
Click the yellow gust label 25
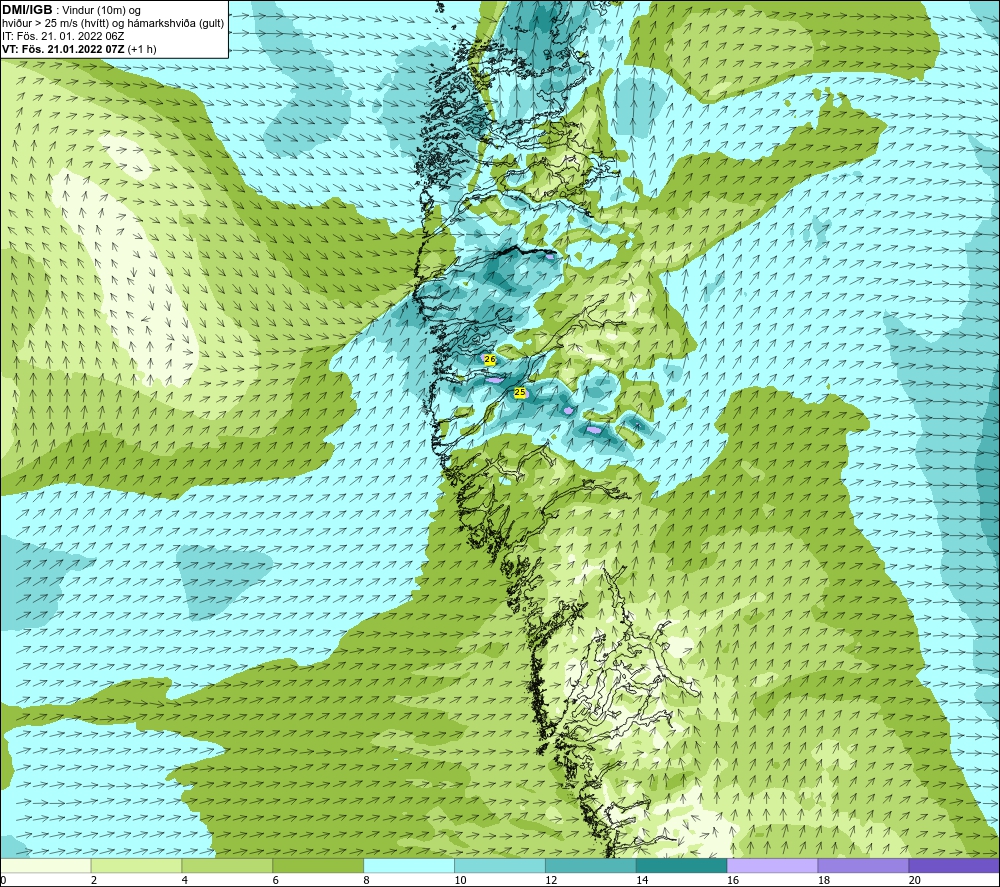520,392
